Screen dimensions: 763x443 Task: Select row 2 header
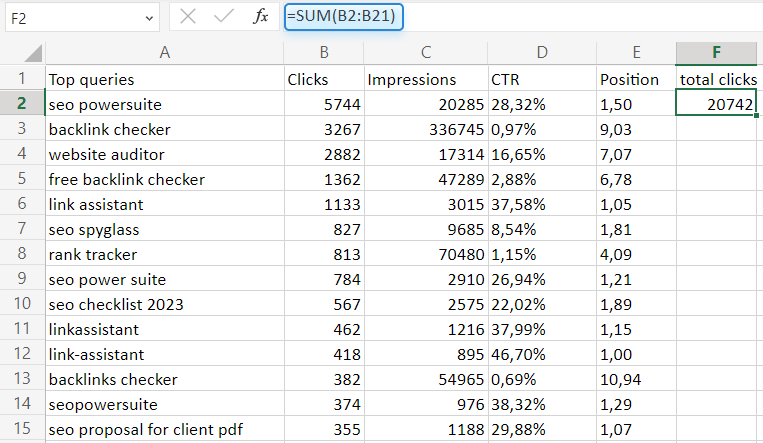coord(22,103)
